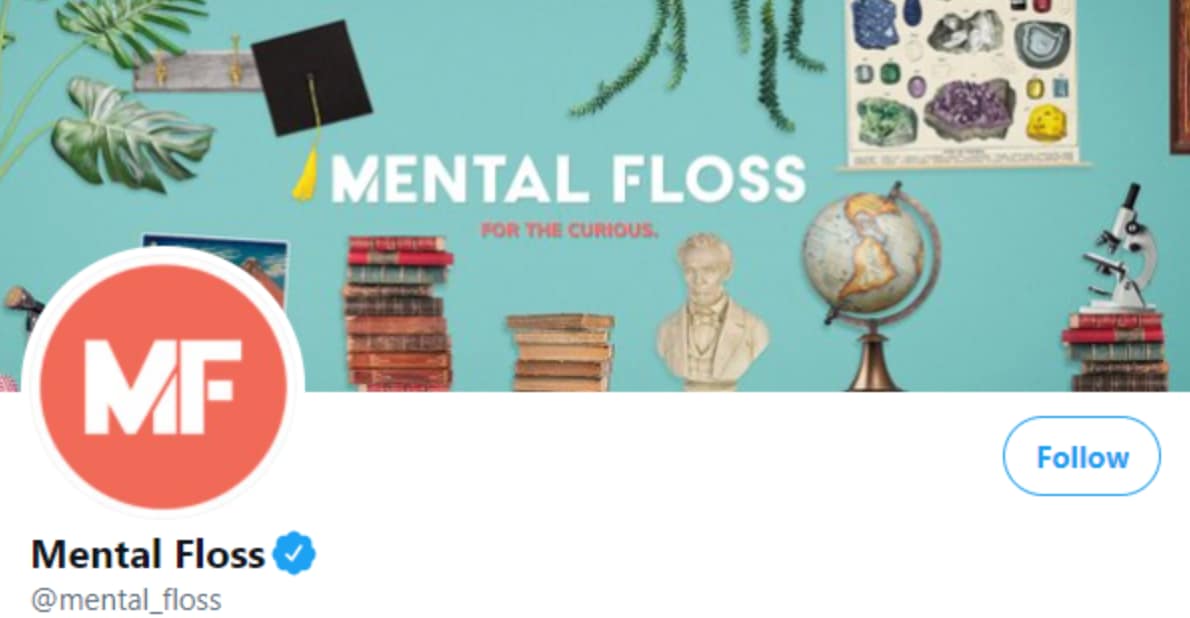Click the FOR THE CURIOUS tagline
This screenshot has width=1190, height=618.
pos(569,229)
